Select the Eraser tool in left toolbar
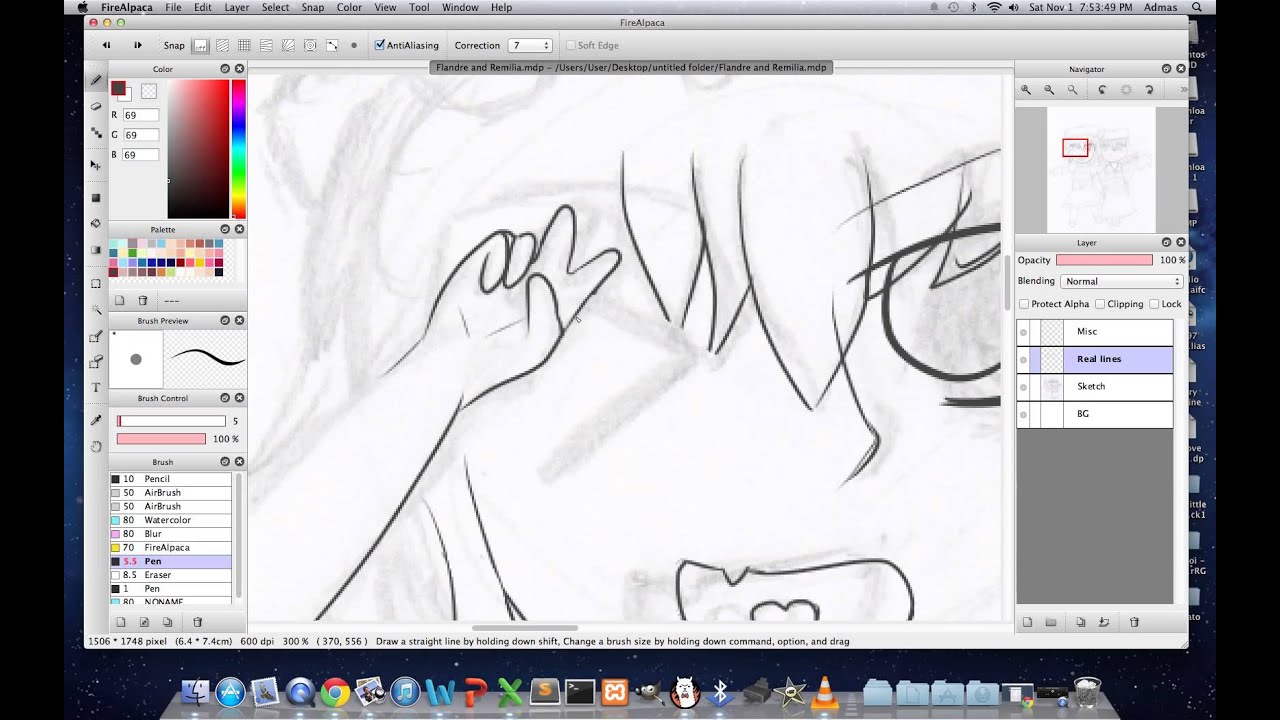Screen dimensions: 1280x720 [x=96, y=105]
